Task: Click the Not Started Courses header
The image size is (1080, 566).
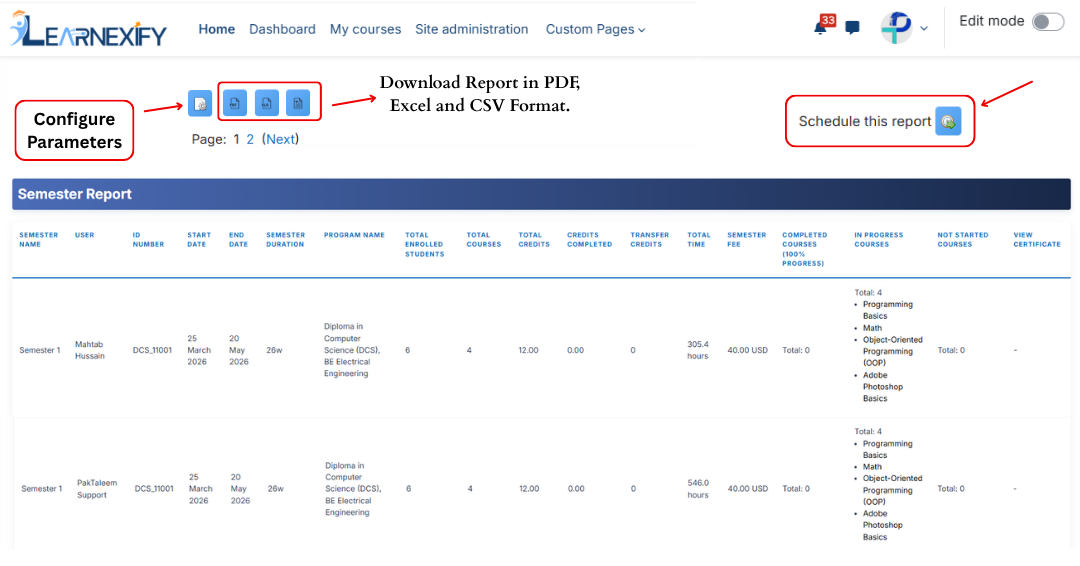Action: pos(962,240)
